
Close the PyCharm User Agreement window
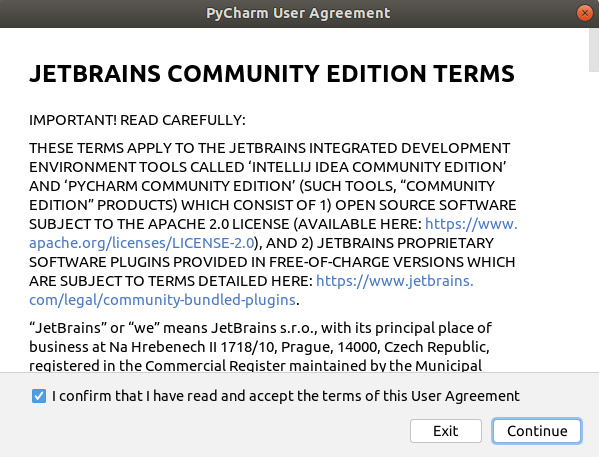[x=584, y=13]
